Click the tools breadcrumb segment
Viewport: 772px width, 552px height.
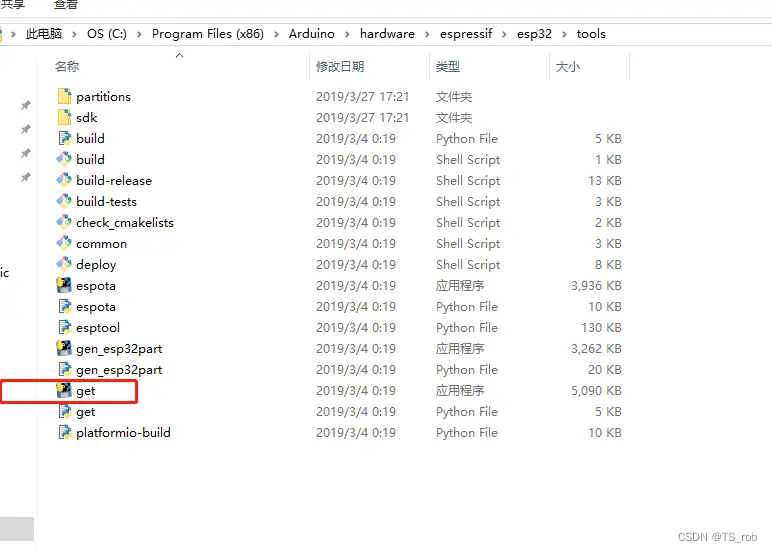pos(591,34)
